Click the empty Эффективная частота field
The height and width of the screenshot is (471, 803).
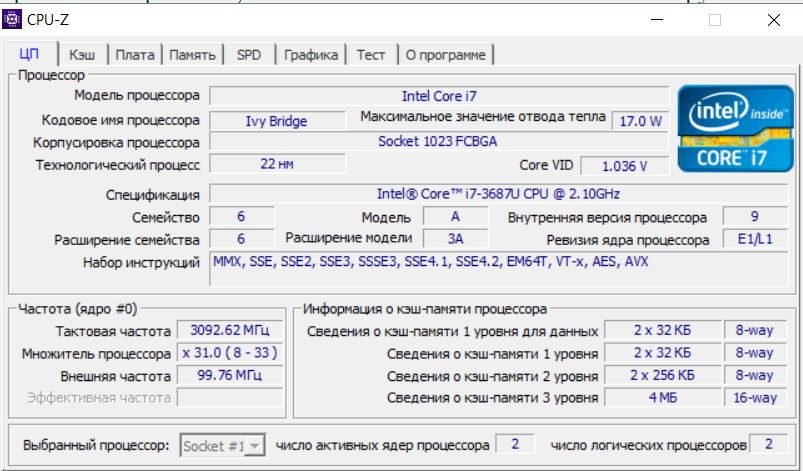(x=230, y=397)
